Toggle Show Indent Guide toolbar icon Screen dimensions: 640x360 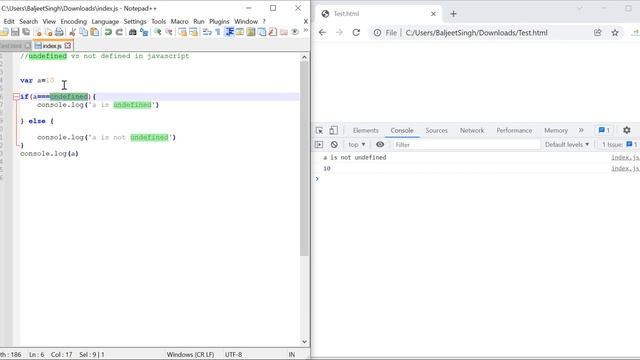point(229,32)
